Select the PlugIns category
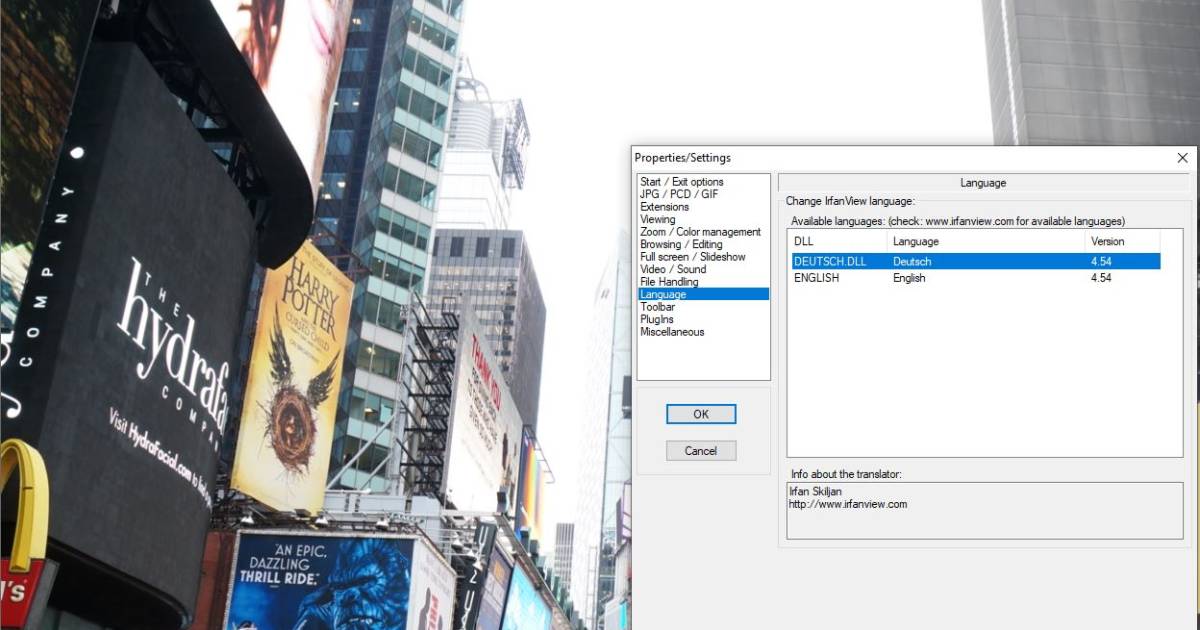This screenshot has width=1200, height=630. pos(658,319)
